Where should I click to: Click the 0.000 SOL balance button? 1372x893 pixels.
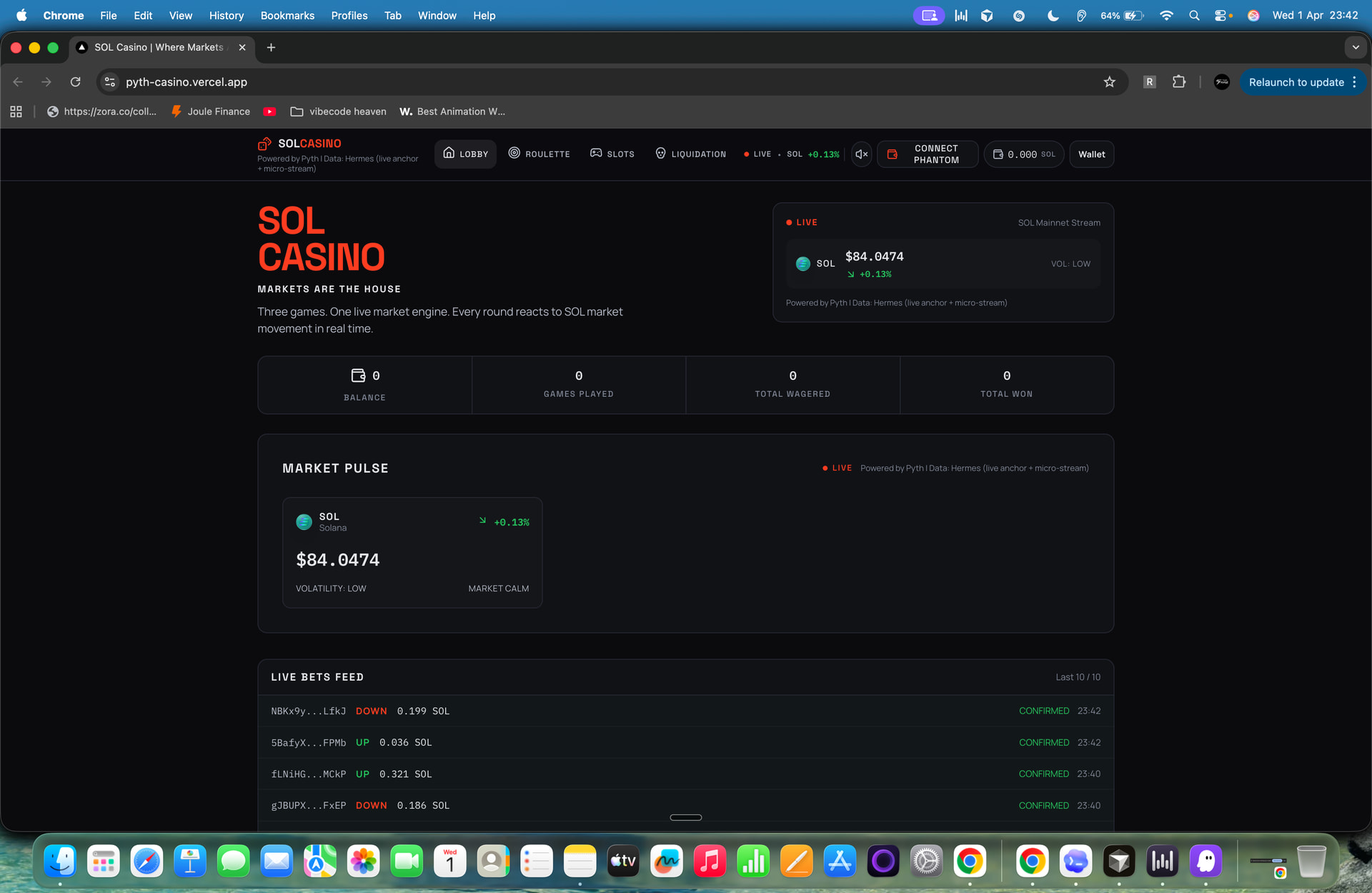(x=1024, y=154)
